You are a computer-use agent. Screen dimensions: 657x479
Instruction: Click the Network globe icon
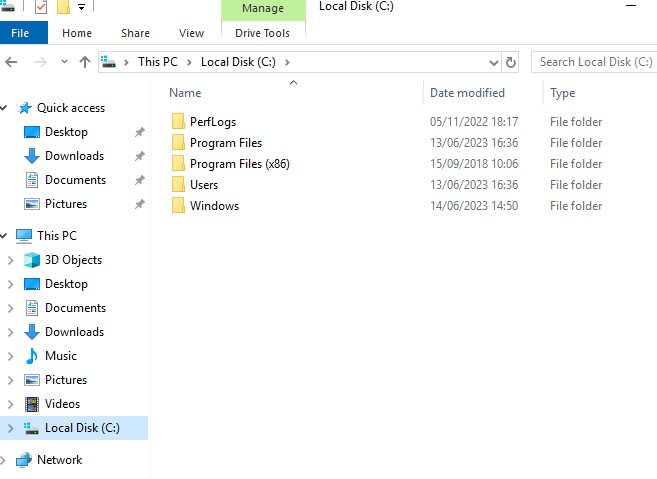(x=24, y=460)
